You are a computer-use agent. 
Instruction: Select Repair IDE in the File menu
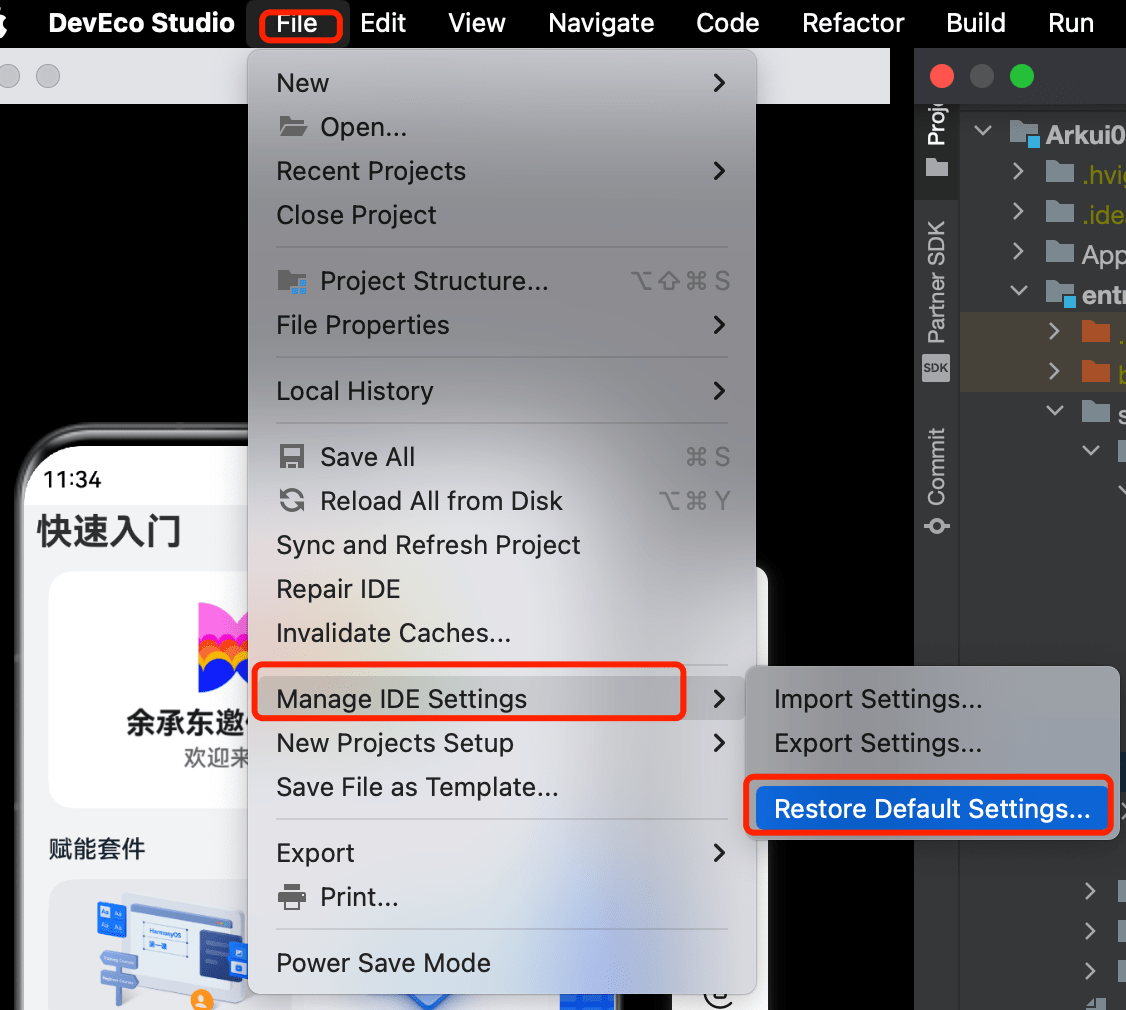(x=501, y=589)
